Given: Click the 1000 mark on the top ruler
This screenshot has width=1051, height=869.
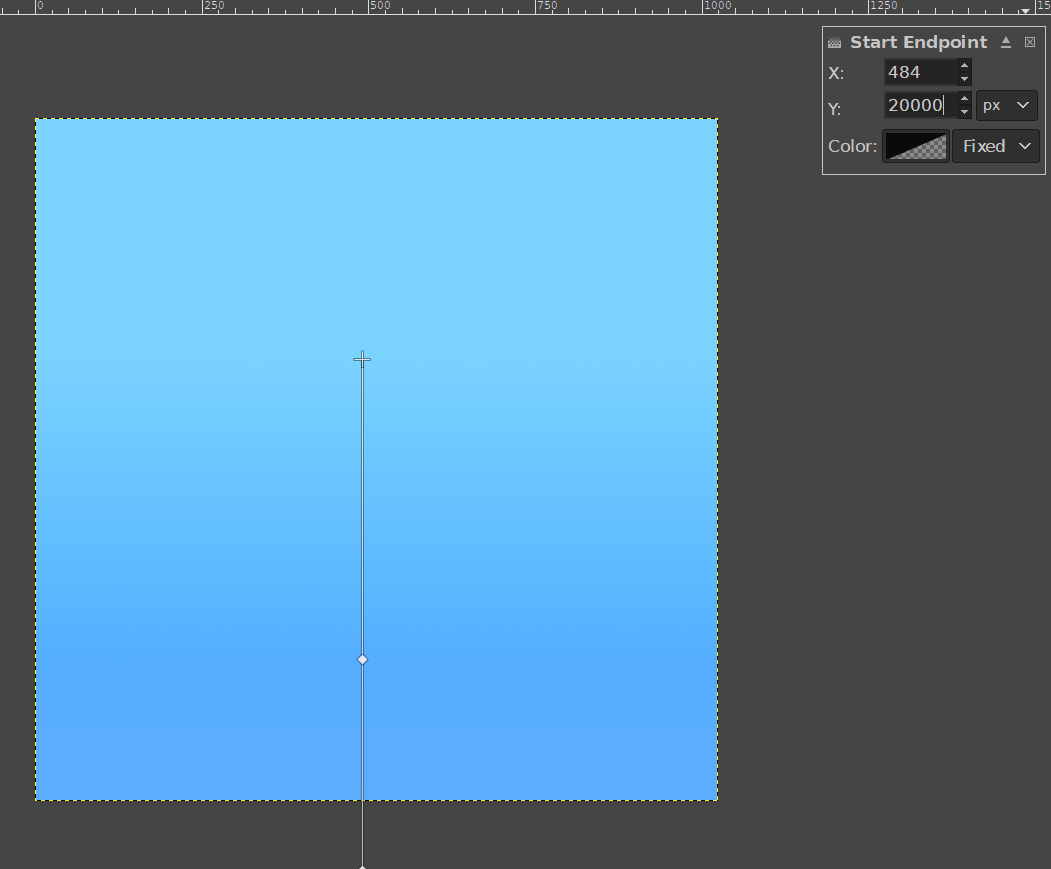Looking at the screenshot, I should click(704, 6).
